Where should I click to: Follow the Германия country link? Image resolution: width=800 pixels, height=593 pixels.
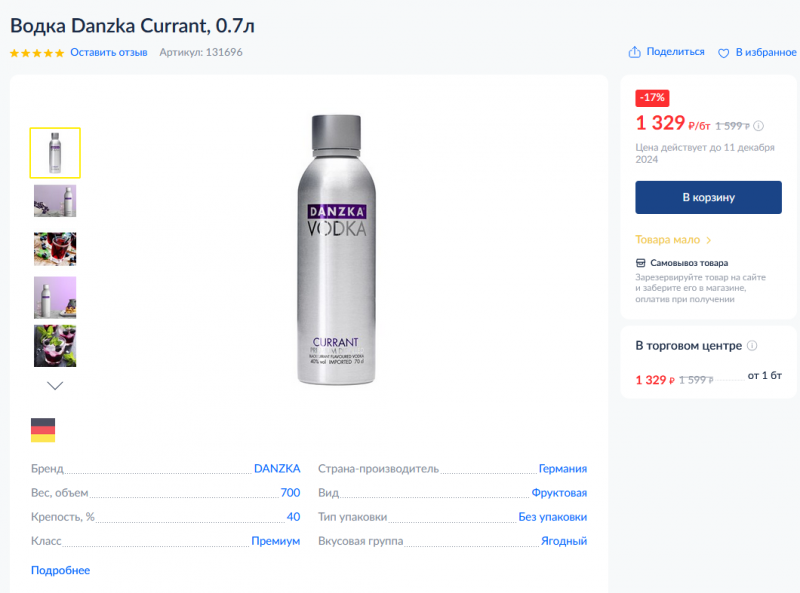(x=562, y=468)
